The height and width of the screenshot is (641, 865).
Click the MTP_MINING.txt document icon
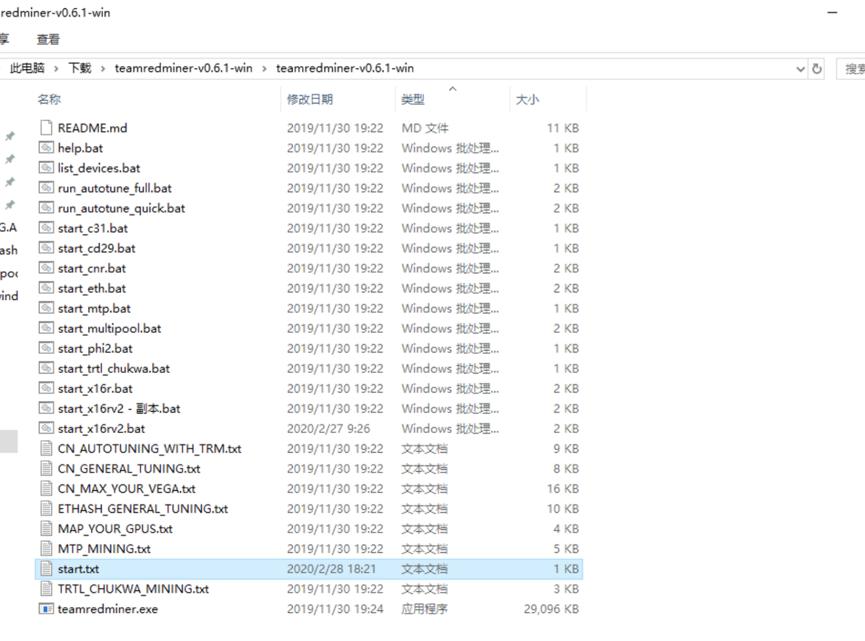click(46, 549)
